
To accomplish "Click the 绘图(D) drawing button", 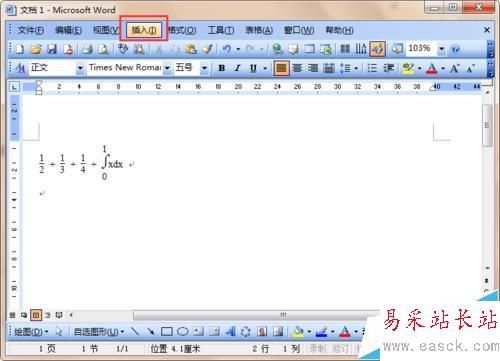I will [x=31, y=332].
